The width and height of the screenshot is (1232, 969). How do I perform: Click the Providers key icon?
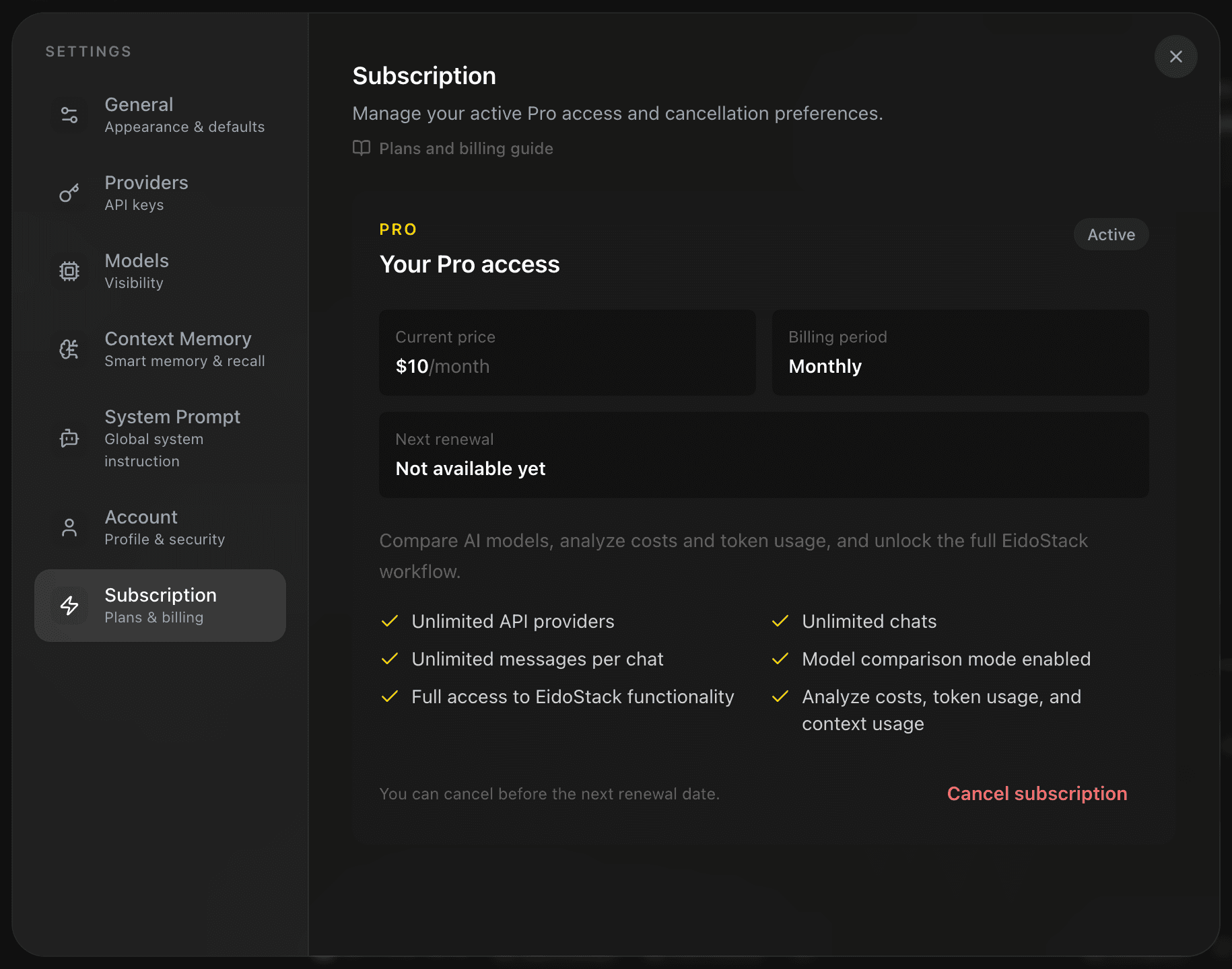click(69, 193)
